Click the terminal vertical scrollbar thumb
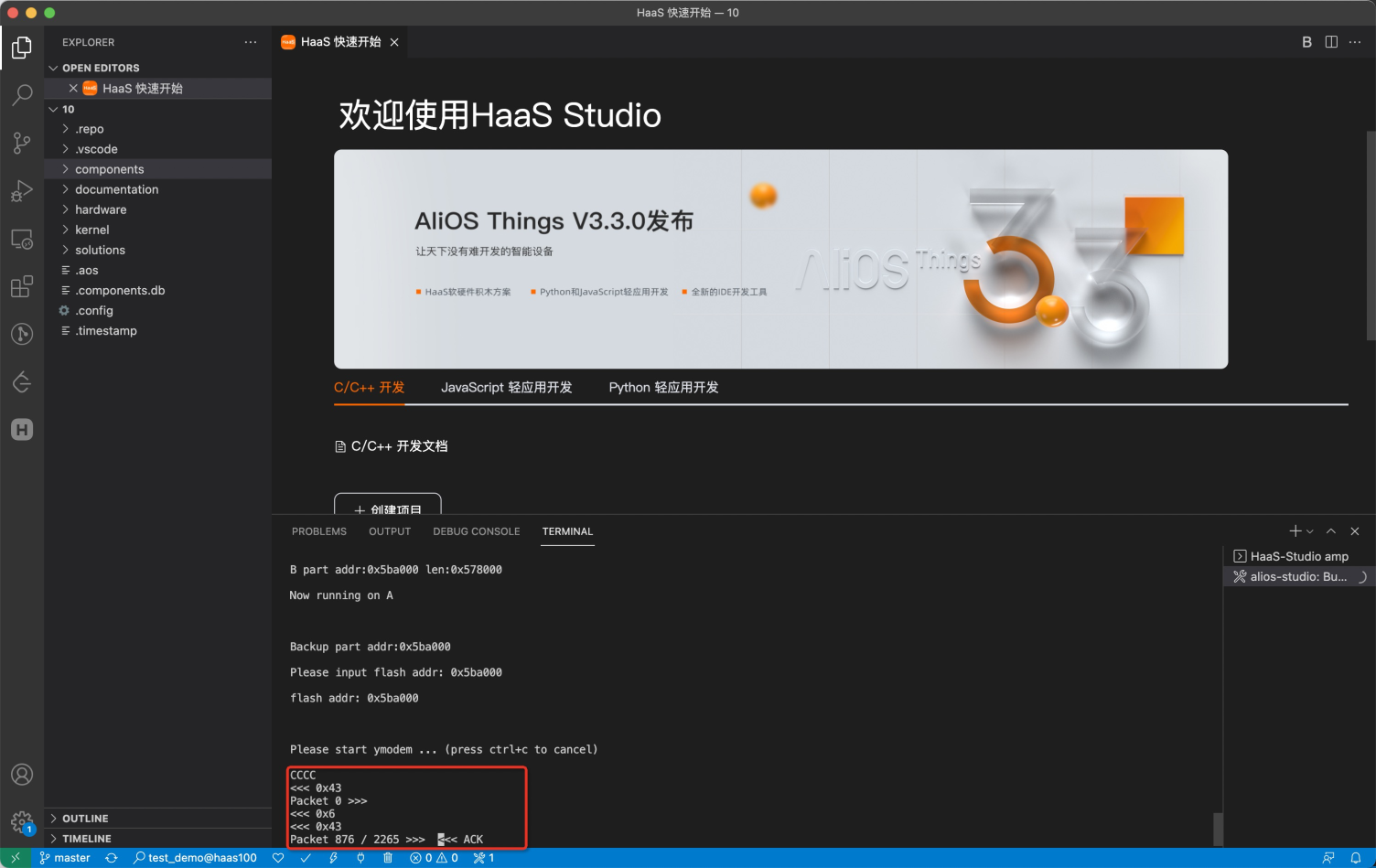This screenshot has height=868, width=1376. click(1218, 829)
